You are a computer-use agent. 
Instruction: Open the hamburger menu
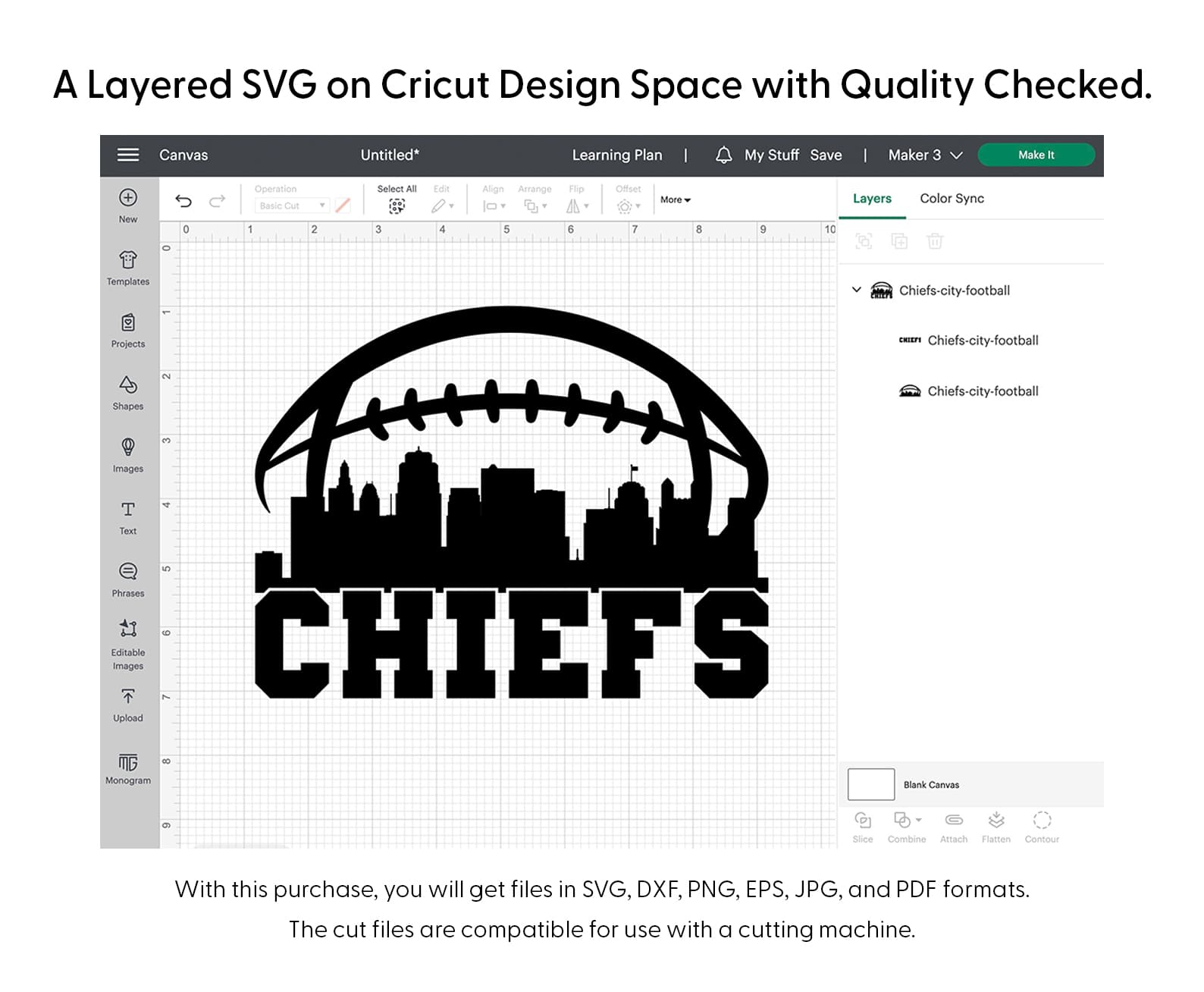click(128, 155)
